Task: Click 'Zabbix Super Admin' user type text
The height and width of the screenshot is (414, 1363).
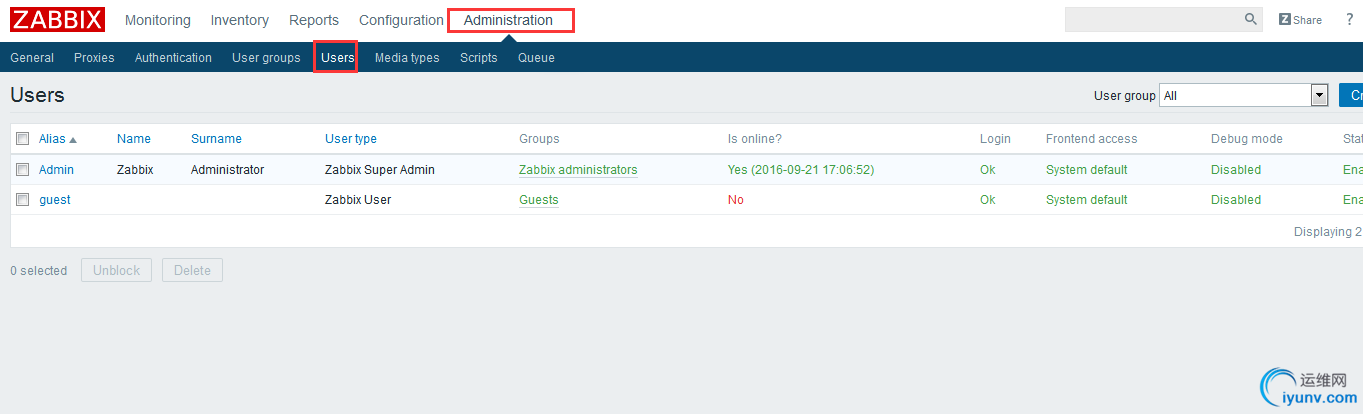Action: point(380,170)
